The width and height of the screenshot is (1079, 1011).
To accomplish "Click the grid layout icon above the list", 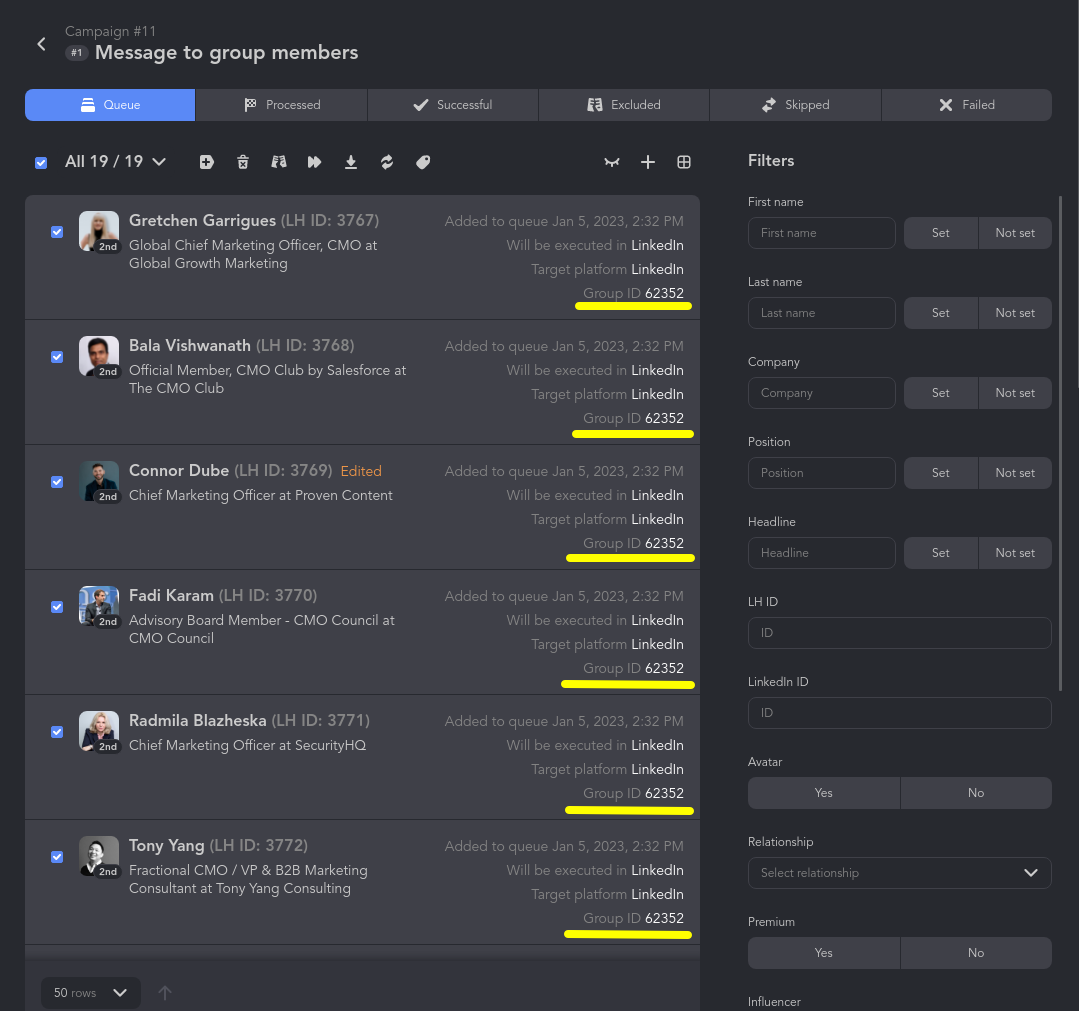I will pos(684,162).
